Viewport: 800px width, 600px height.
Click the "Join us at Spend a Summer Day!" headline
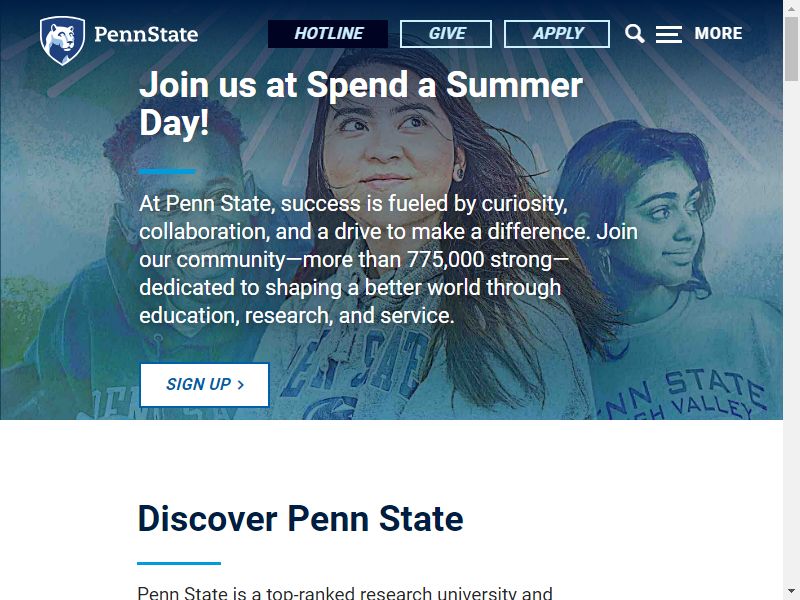(x=361, y=104)
